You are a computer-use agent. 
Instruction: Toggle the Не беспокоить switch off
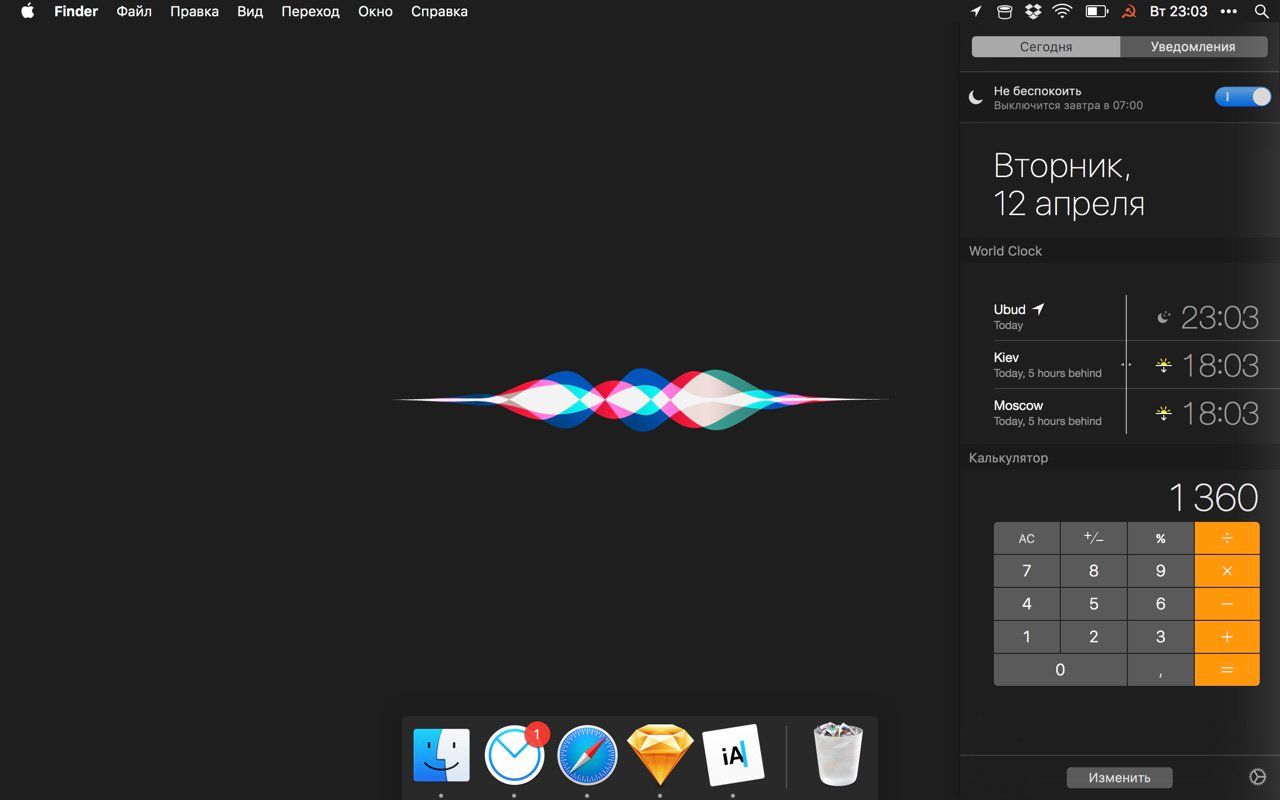coord(1242,97)
